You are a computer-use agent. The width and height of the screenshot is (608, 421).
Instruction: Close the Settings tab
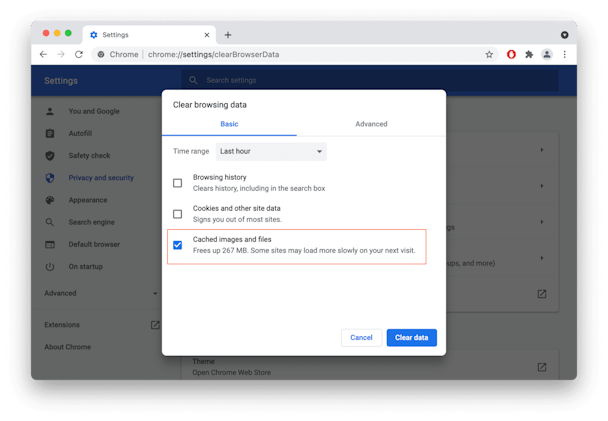[207, 35]
